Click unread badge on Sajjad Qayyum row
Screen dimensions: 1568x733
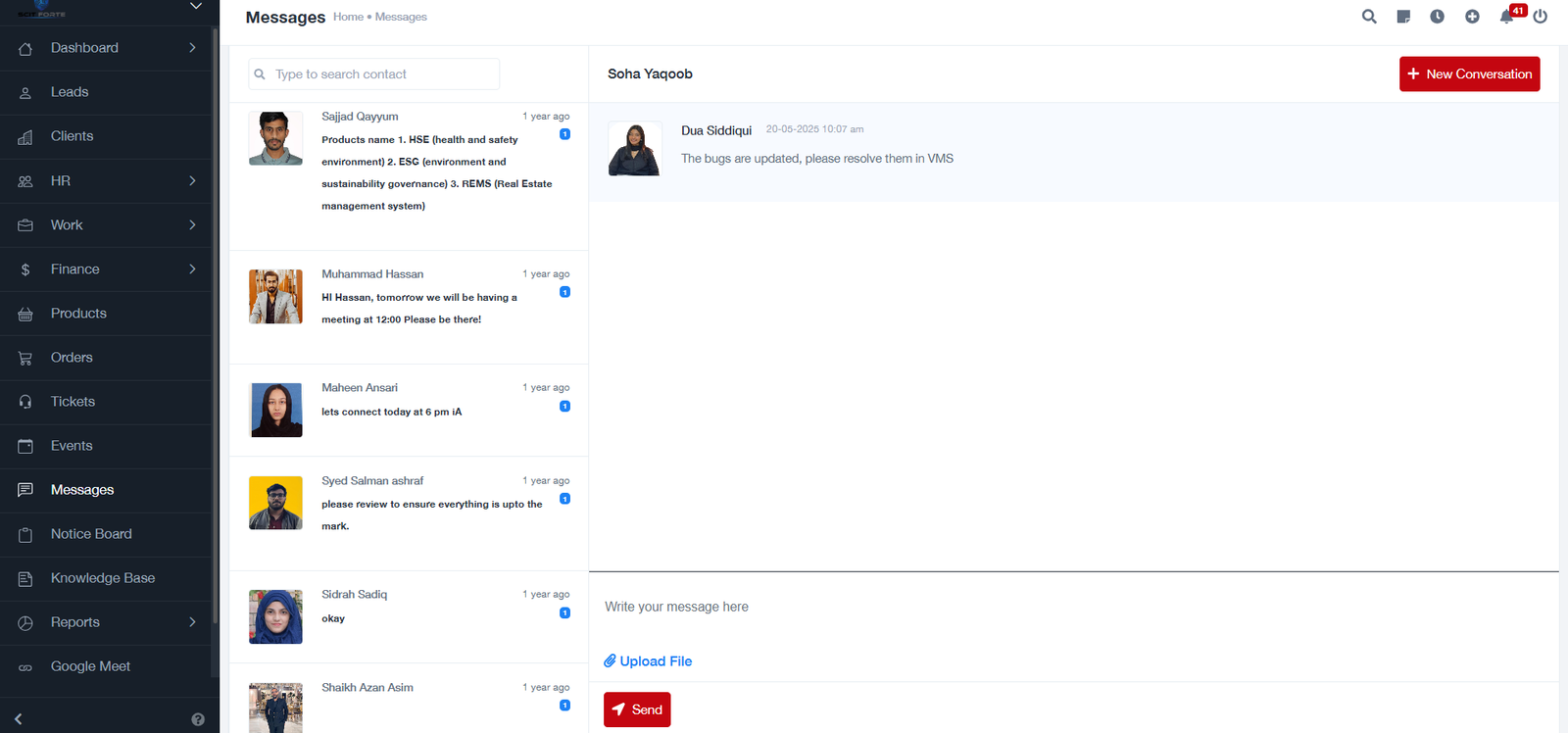pos(564,134)
